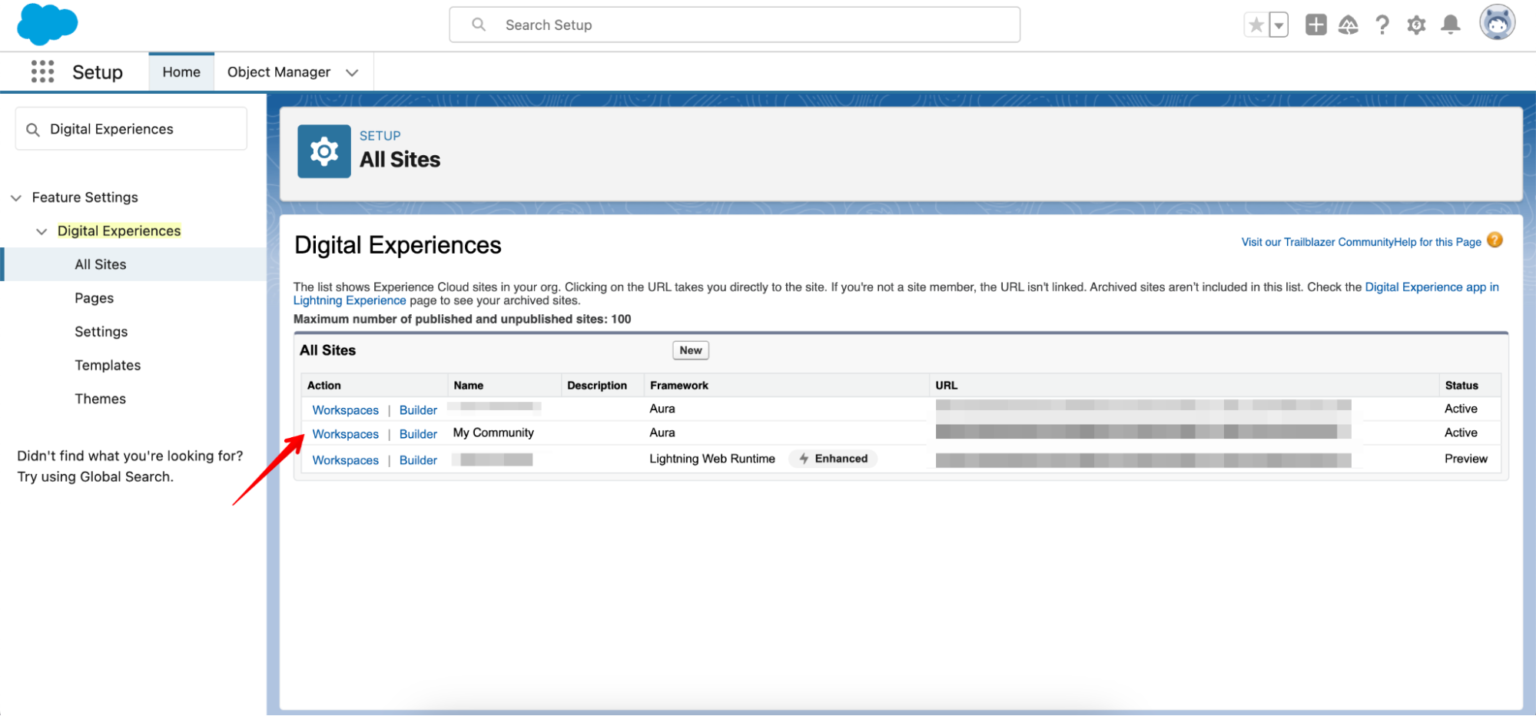Click the Name column header

(x=468, y=385)
